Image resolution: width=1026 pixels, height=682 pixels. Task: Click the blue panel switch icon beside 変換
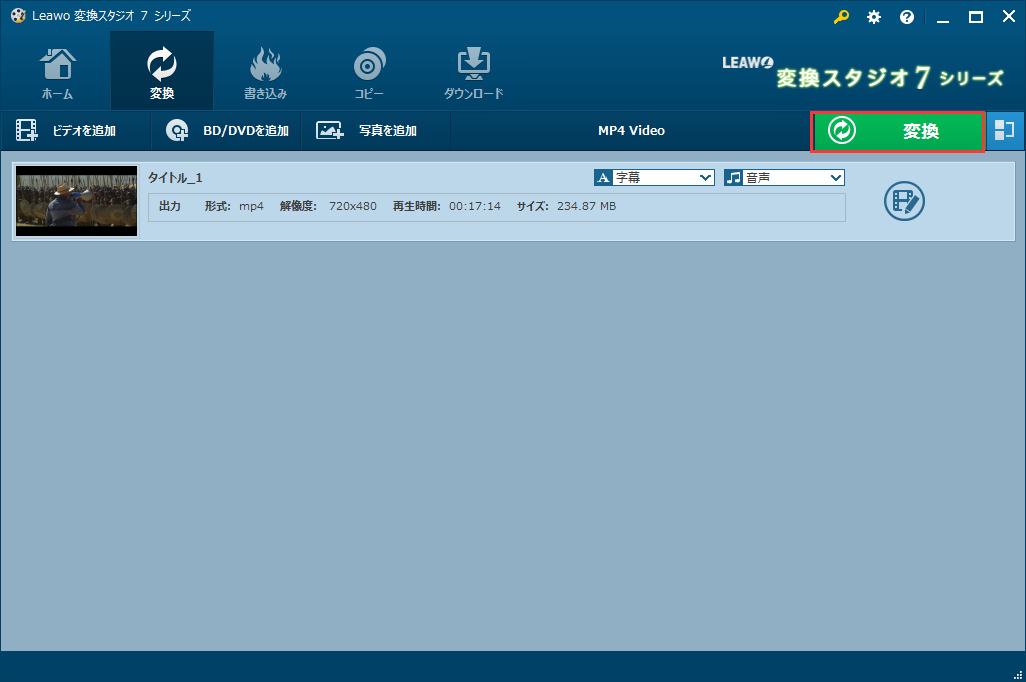coord(1005,130)
